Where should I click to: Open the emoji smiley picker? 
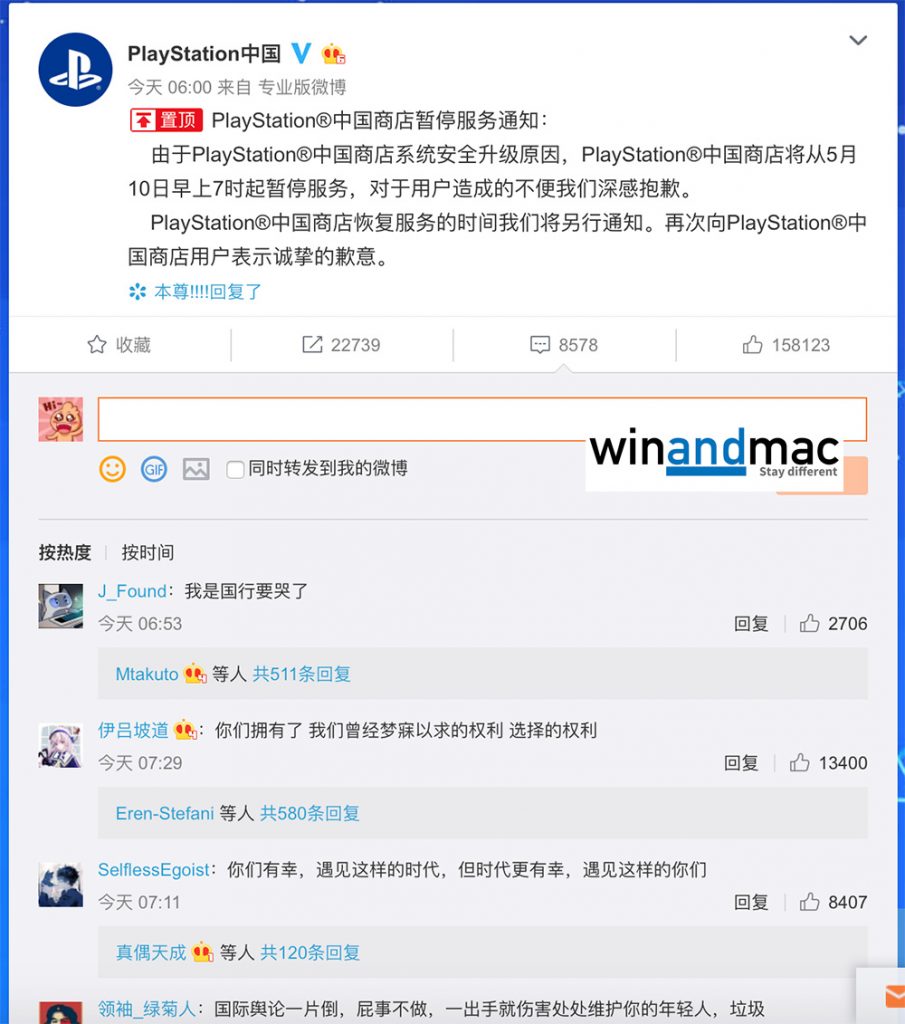click(x=112, y=469)
